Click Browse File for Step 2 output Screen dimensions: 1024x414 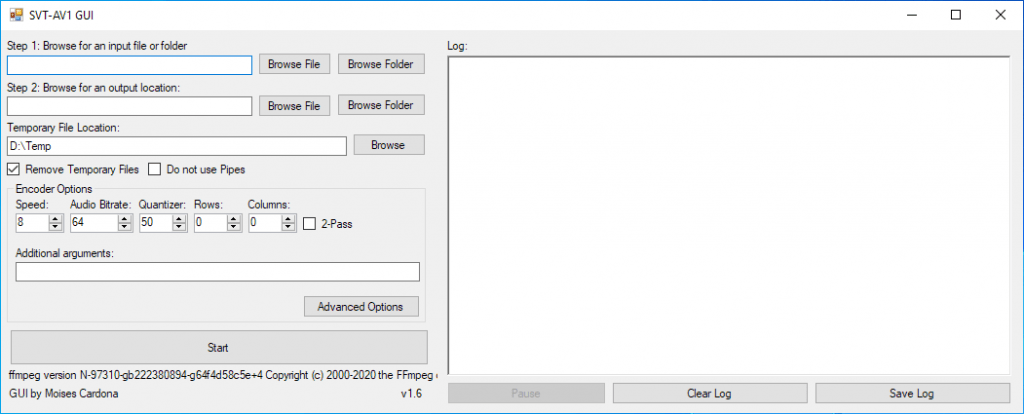(295, 106)
